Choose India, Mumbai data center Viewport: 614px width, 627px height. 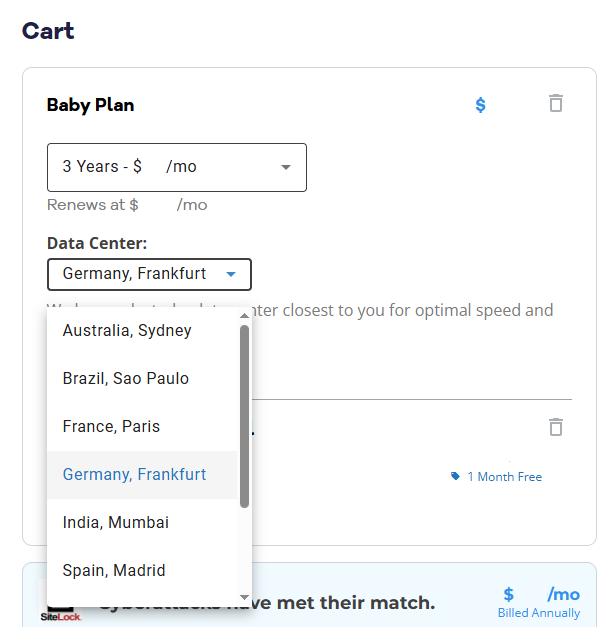(x=115, y=522)
